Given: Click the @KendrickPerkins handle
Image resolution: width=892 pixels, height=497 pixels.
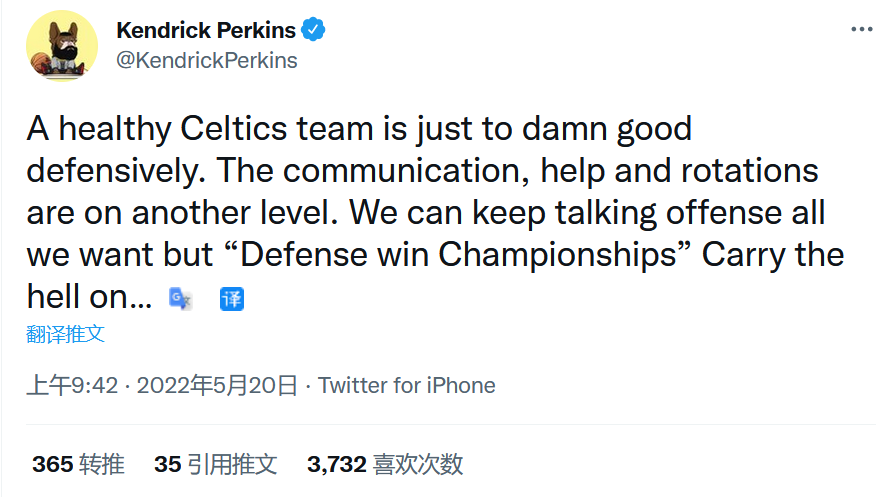Looking at the screenshot, I should tap(207, 60).
